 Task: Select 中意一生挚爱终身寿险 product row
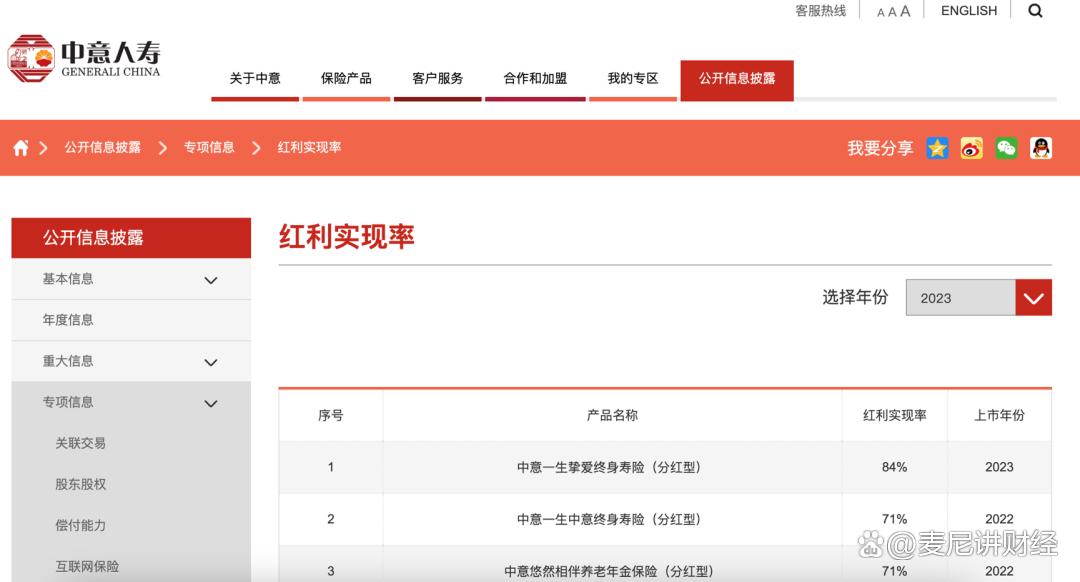[665, 467]
